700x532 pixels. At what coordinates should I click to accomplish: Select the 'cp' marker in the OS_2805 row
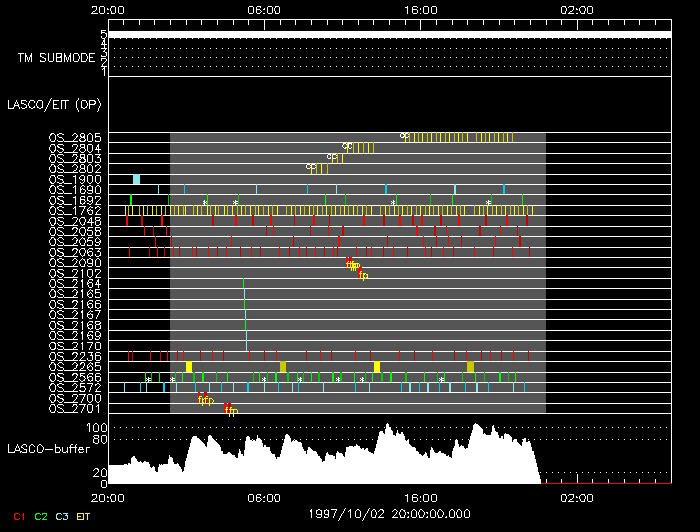coord(405,136)
